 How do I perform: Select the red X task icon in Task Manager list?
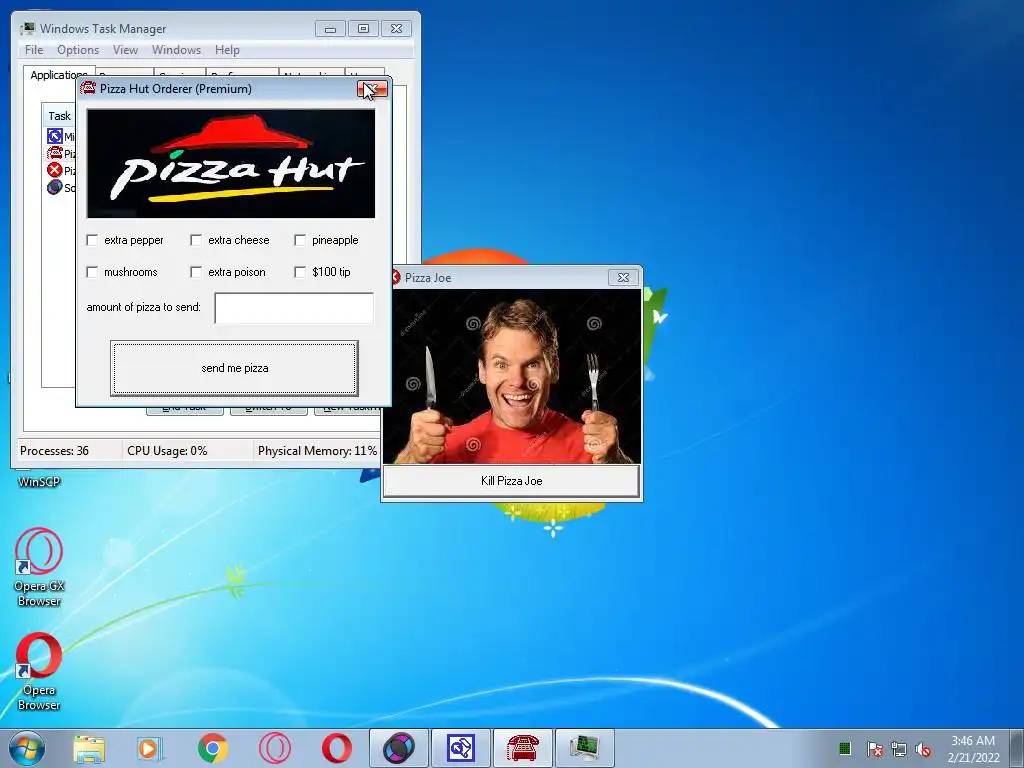[55, 170]
